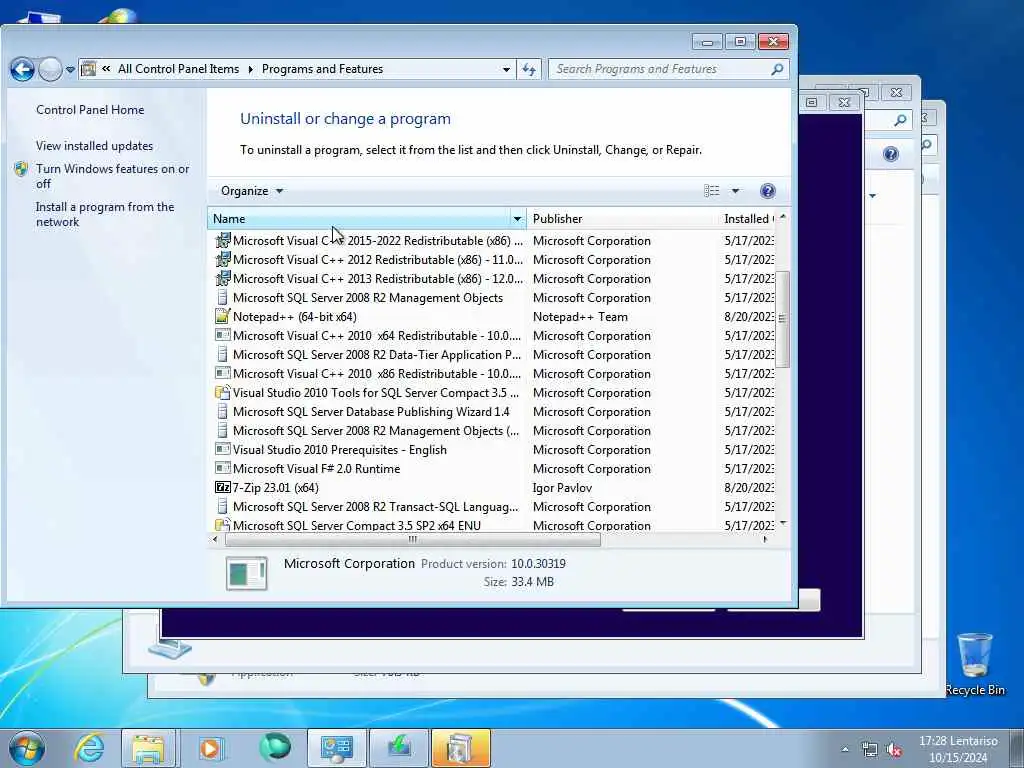Launch Internet Explorer from the taskbar
Screen dimensions: 1024x768
[88, 748]
